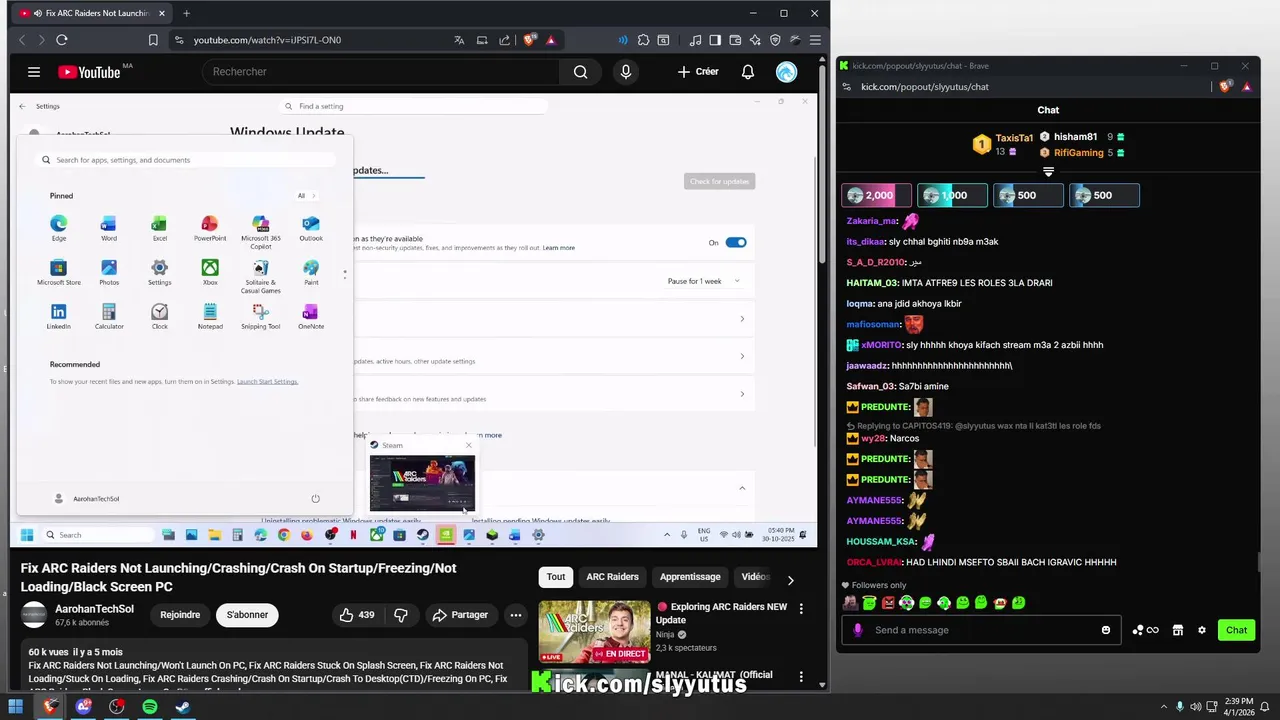Viewport: 1280px width, 720px height.
Task: Expand the Kick leaderboard chevron
Action: pyautogui.click(x=1048, y=172)
